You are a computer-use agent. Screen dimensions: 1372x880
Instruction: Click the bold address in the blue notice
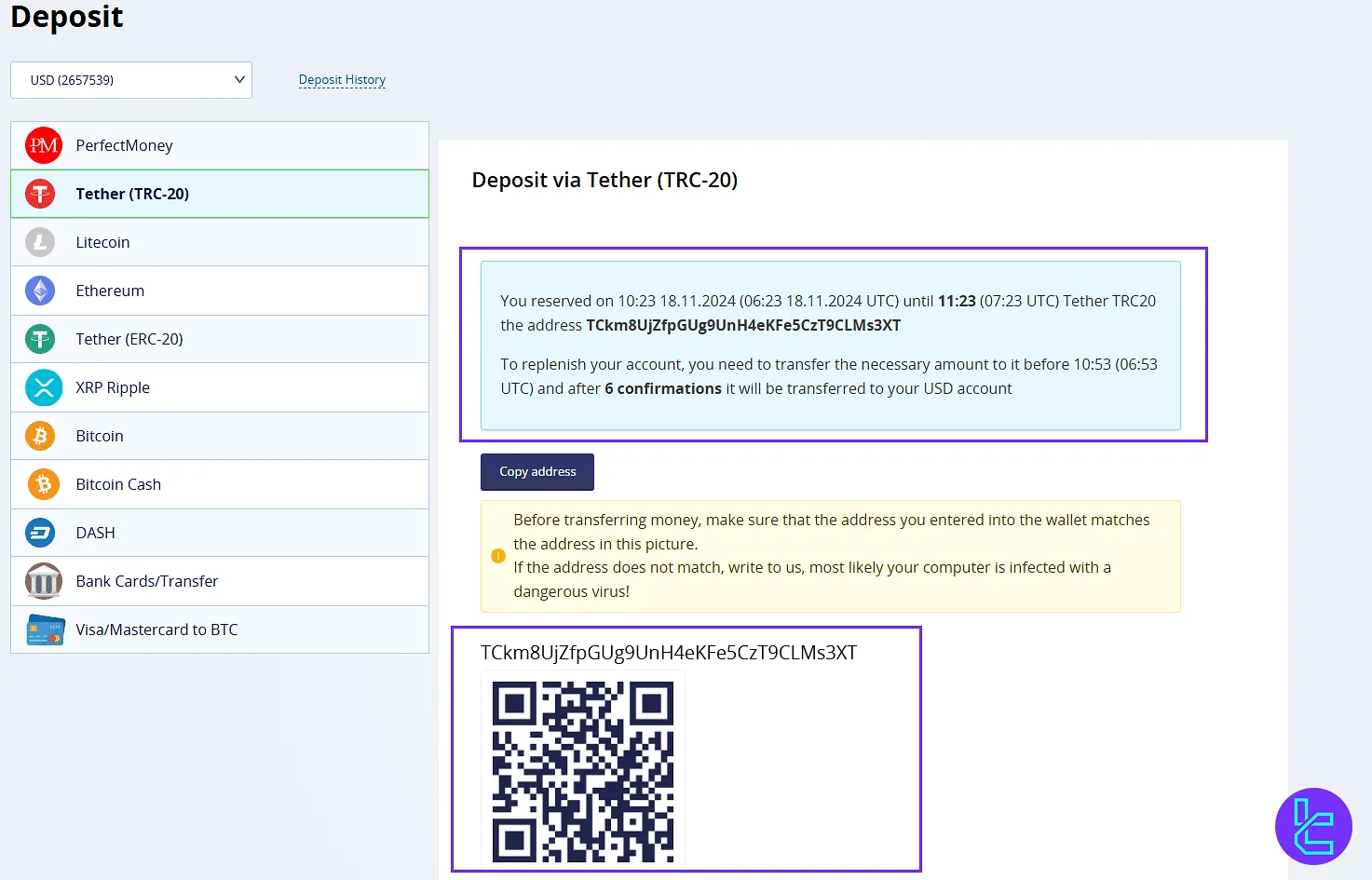click(x=743, y=325)
